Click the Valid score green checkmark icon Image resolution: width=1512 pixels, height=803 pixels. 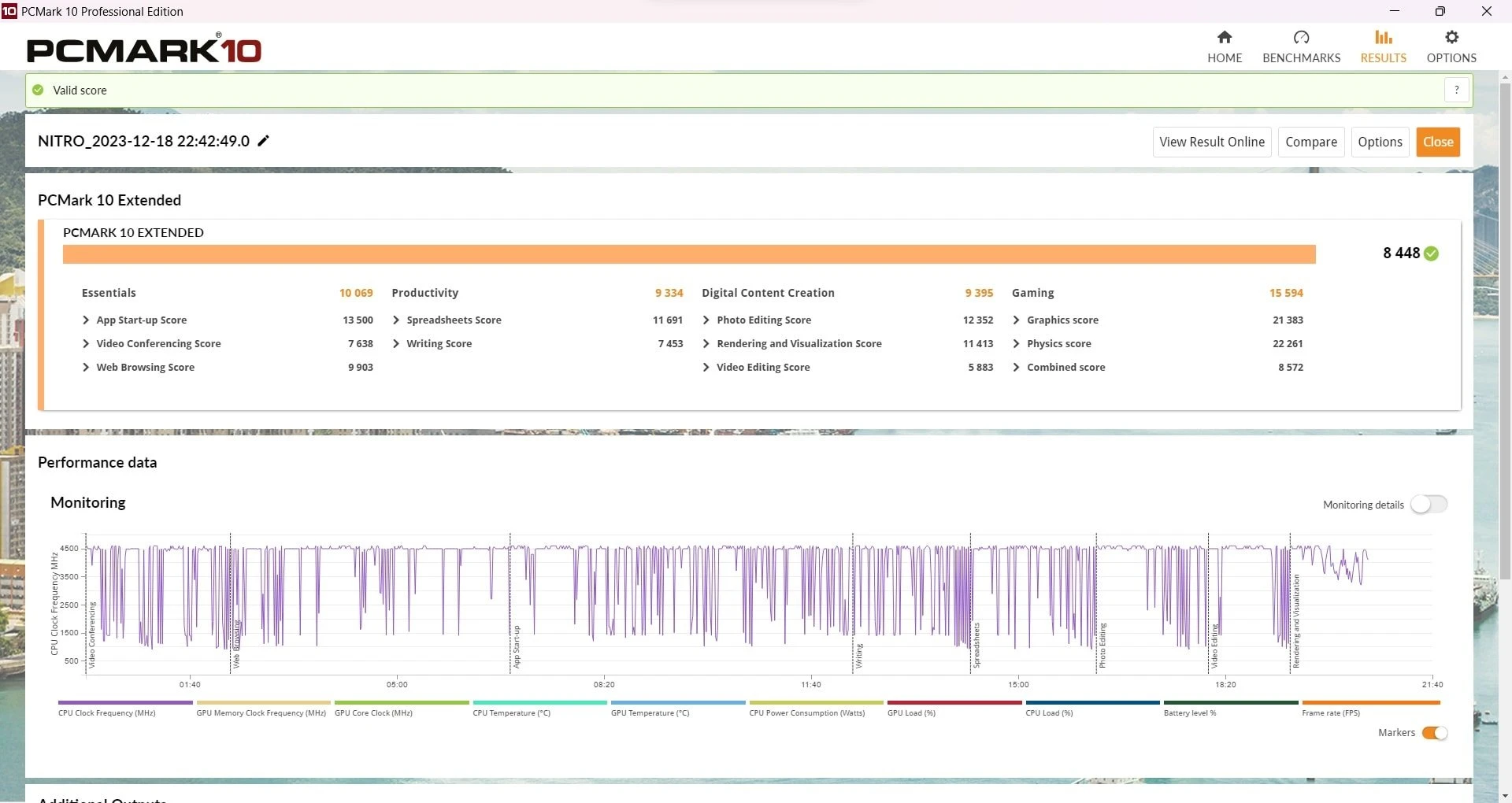point(38,90)
